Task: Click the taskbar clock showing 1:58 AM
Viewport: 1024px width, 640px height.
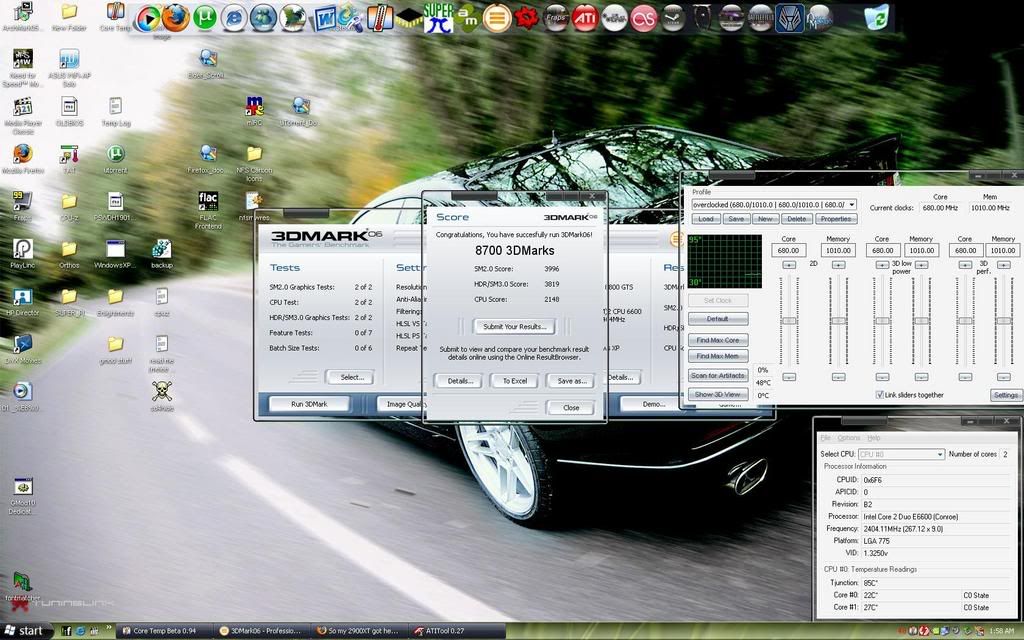Action: 1001,631
